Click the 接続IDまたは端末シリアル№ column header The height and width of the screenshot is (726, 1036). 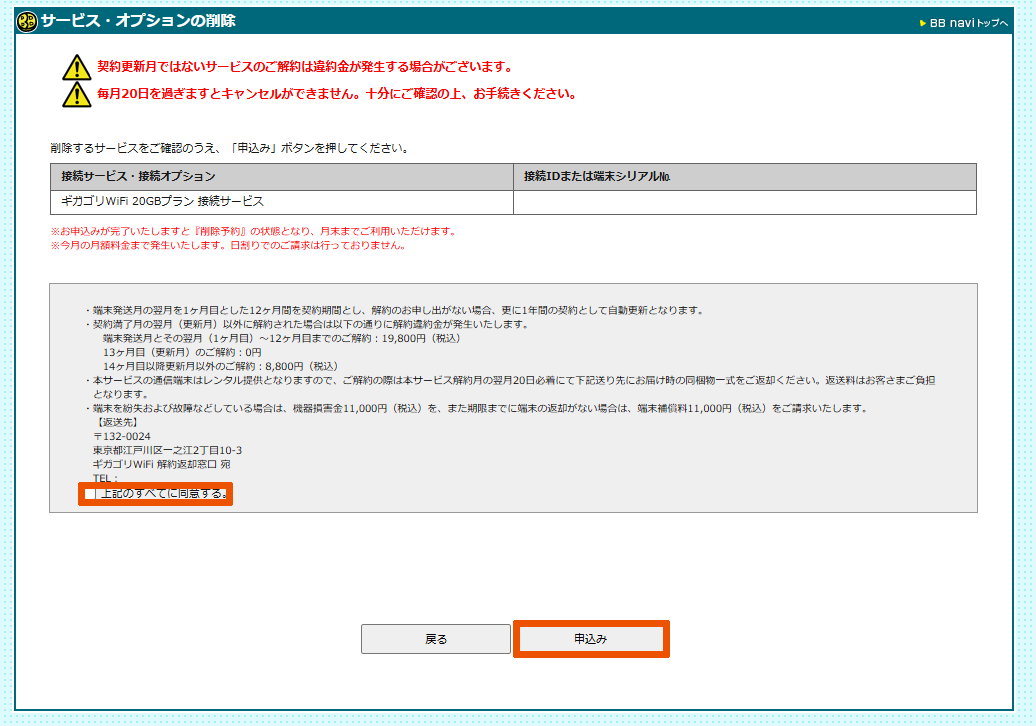click(x=597, y=177)
